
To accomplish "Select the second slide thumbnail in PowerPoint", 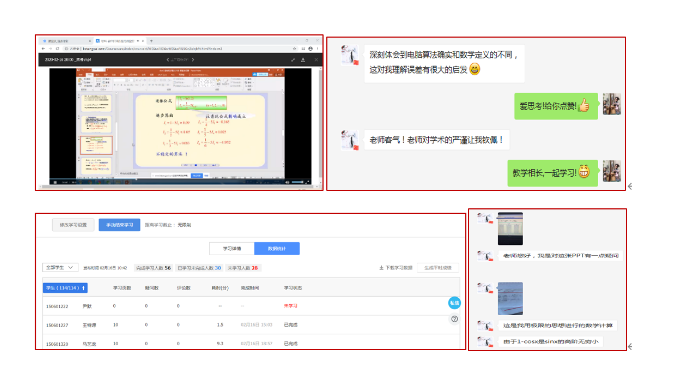I will click(97, 124).
